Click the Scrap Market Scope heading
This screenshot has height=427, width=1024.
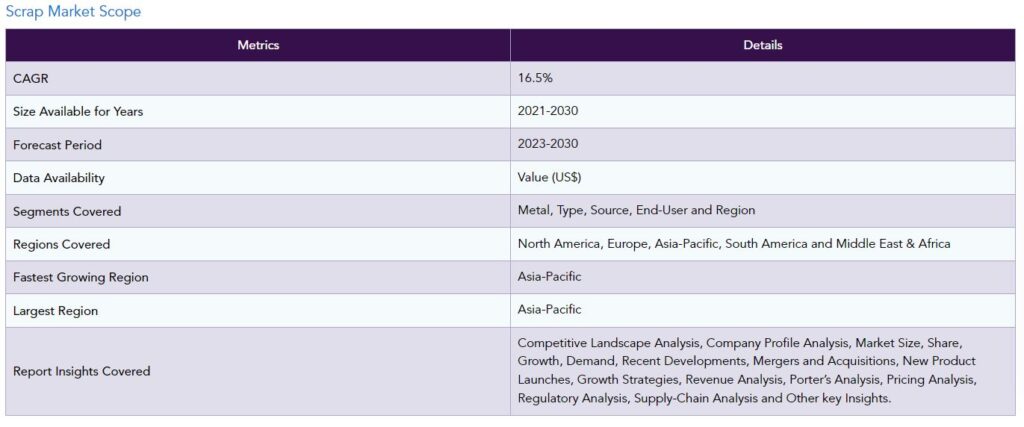click(73, 11)
